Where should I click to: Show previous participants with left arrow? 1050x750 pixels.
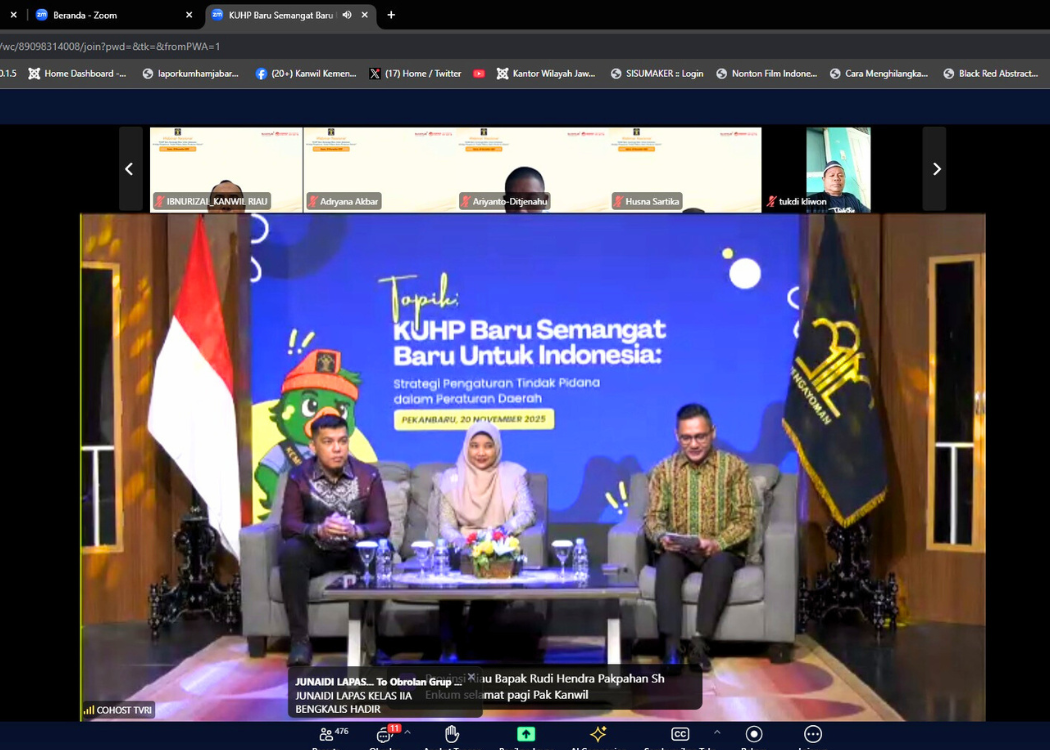point(129,169)
